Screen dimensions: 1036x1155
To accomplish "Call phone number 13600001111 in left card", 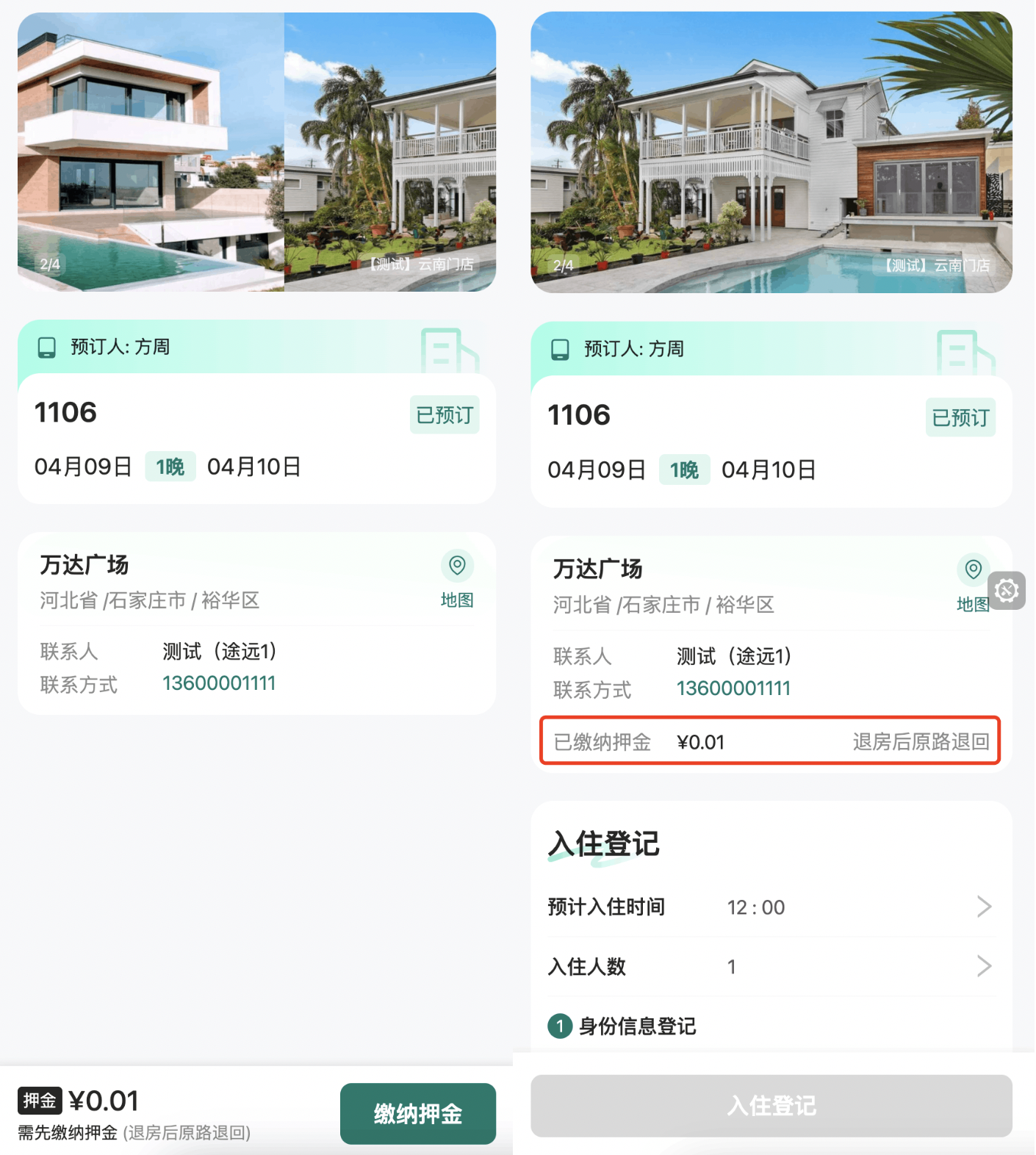I will click(x=219, y=683).
